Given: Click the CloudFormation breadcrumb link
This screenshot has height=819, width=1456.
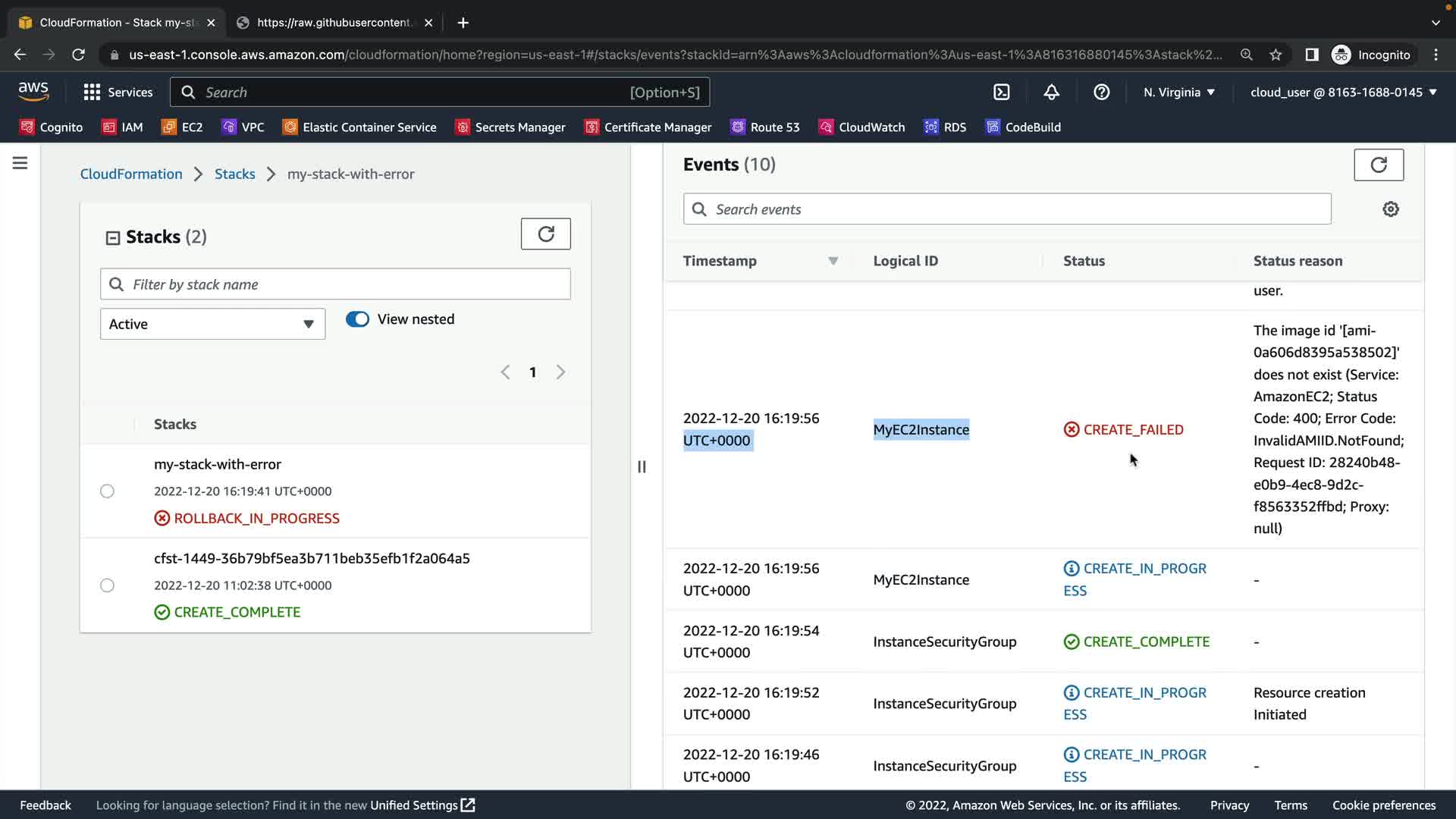Looking at the screenshot, I should [x=131, y=174].
